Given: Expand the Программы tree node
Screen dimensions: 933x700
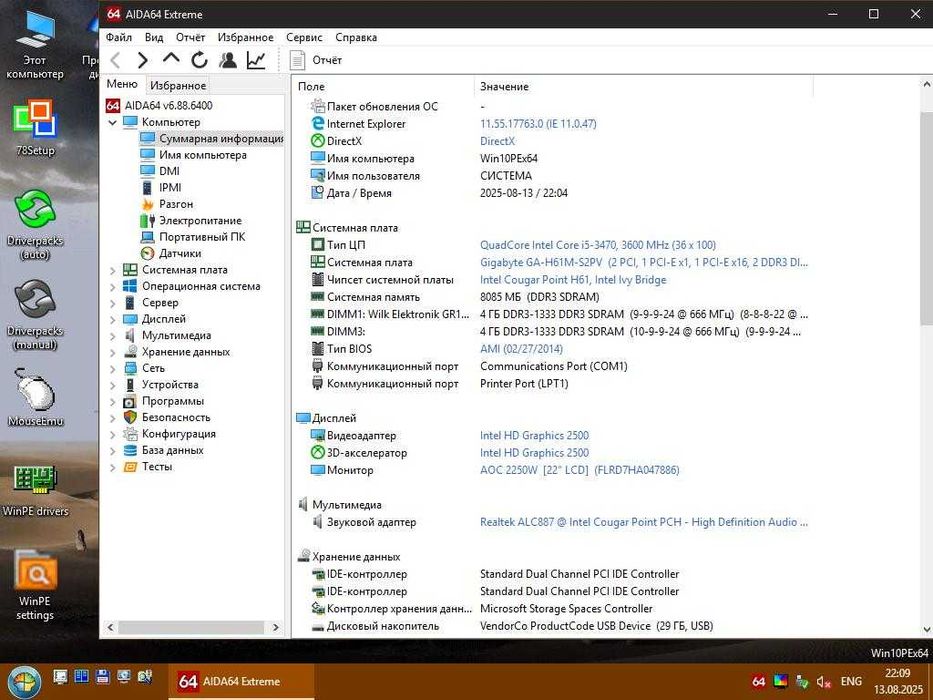Looking at the screenshot, I should [112, 402].
